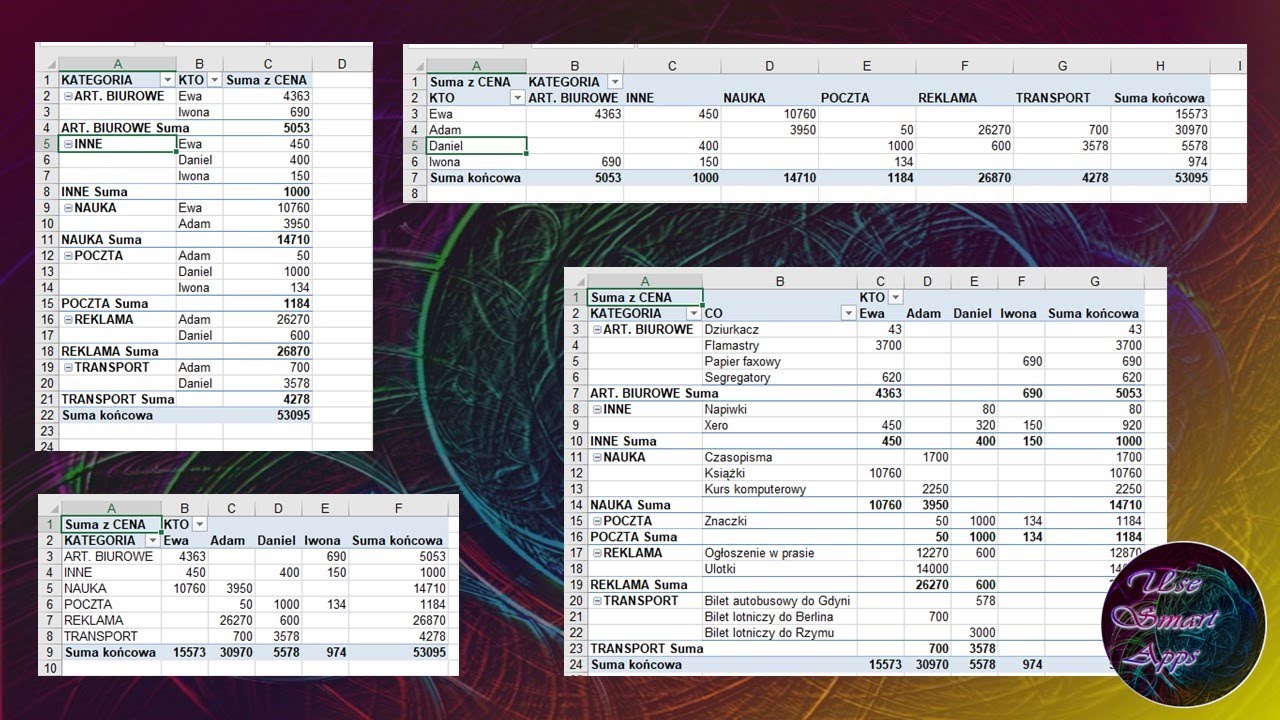Viewport: 1280px width, 720px height.
Task: Collapse POCZTA group beside Znaczki
Action: click(597, 522)
